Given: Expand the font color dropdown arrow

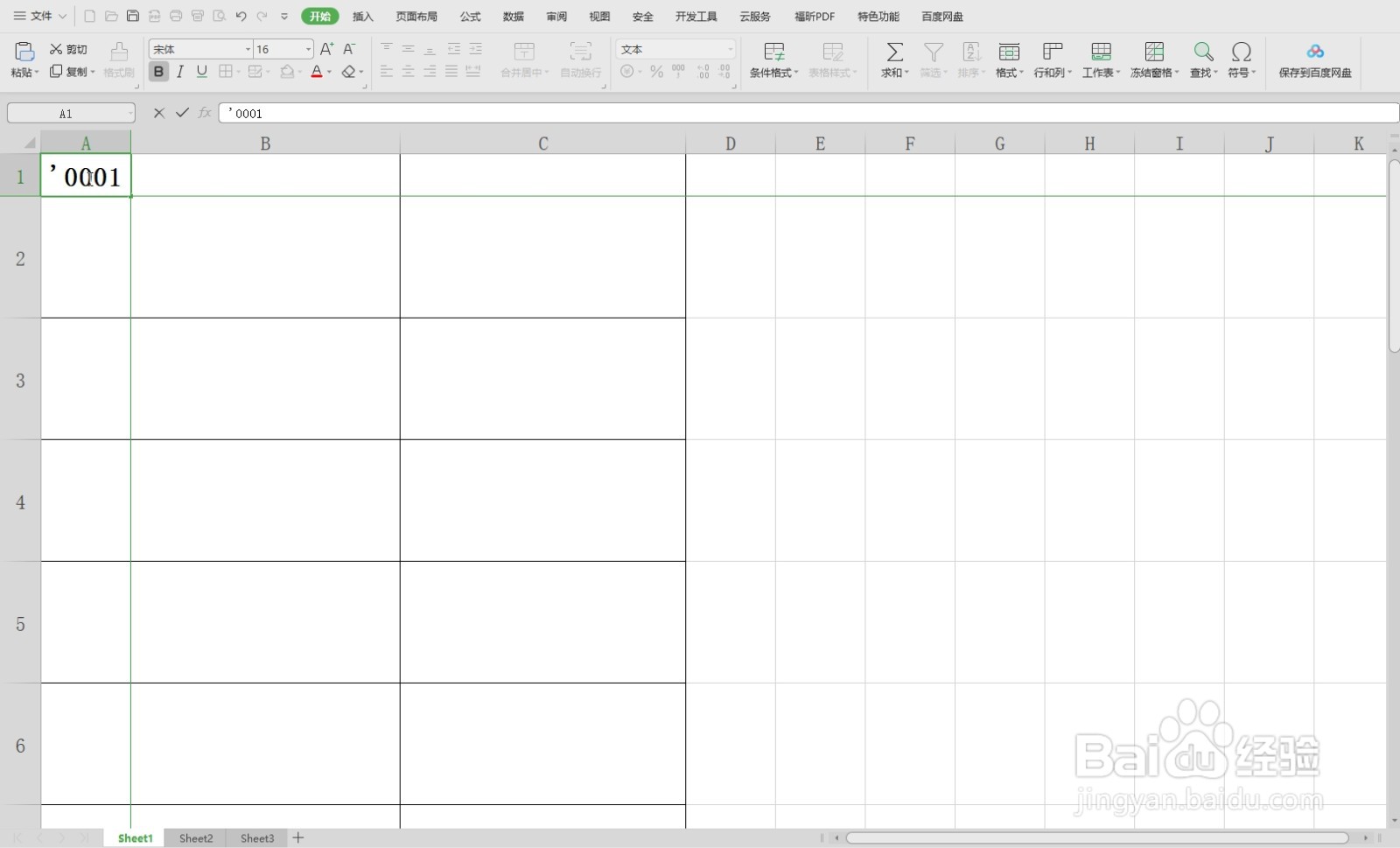Looking at the screenshot, I should 330,73.
